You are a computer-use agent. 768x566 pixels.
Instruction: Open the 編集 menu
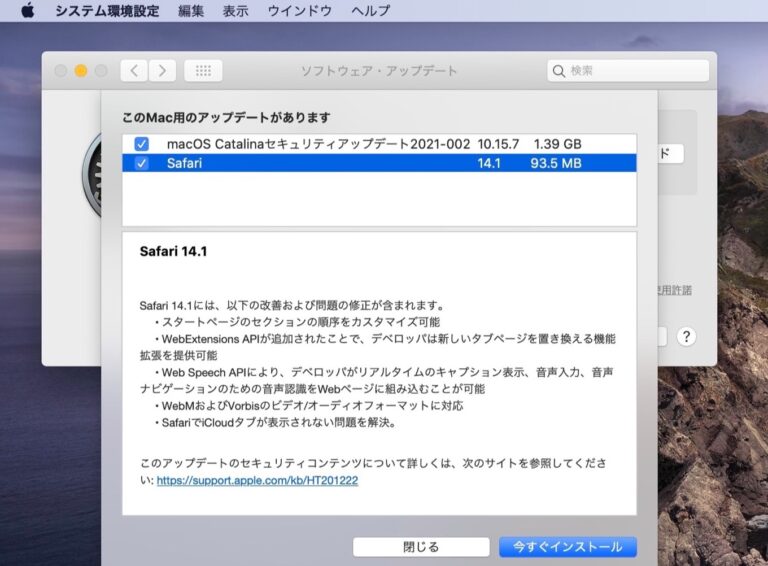pos(191,11)
